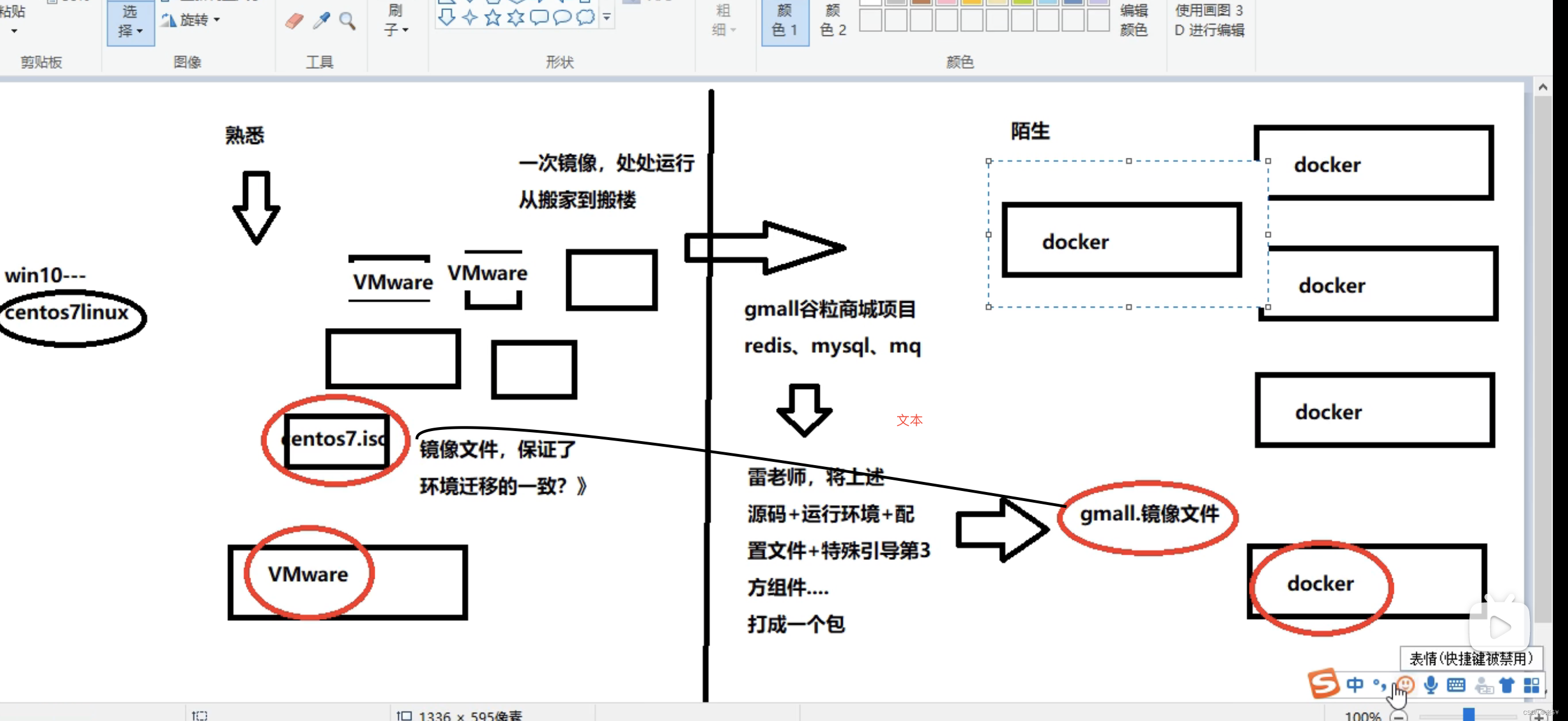The image size is (1568, 721).
Task: Click the 一次镜像，处处运行 text
Action: pos(606,163)
